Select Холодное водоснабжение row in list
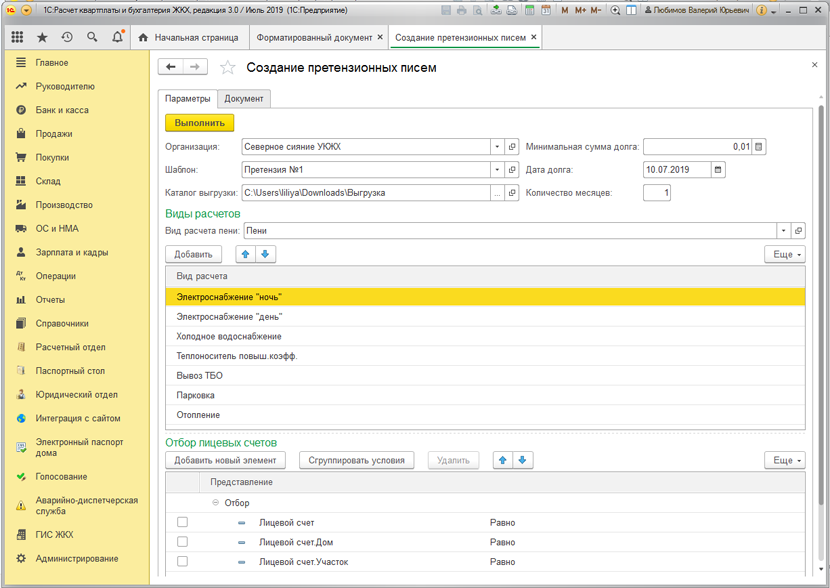This screenshot has height=588, width=830. point(229,337)
